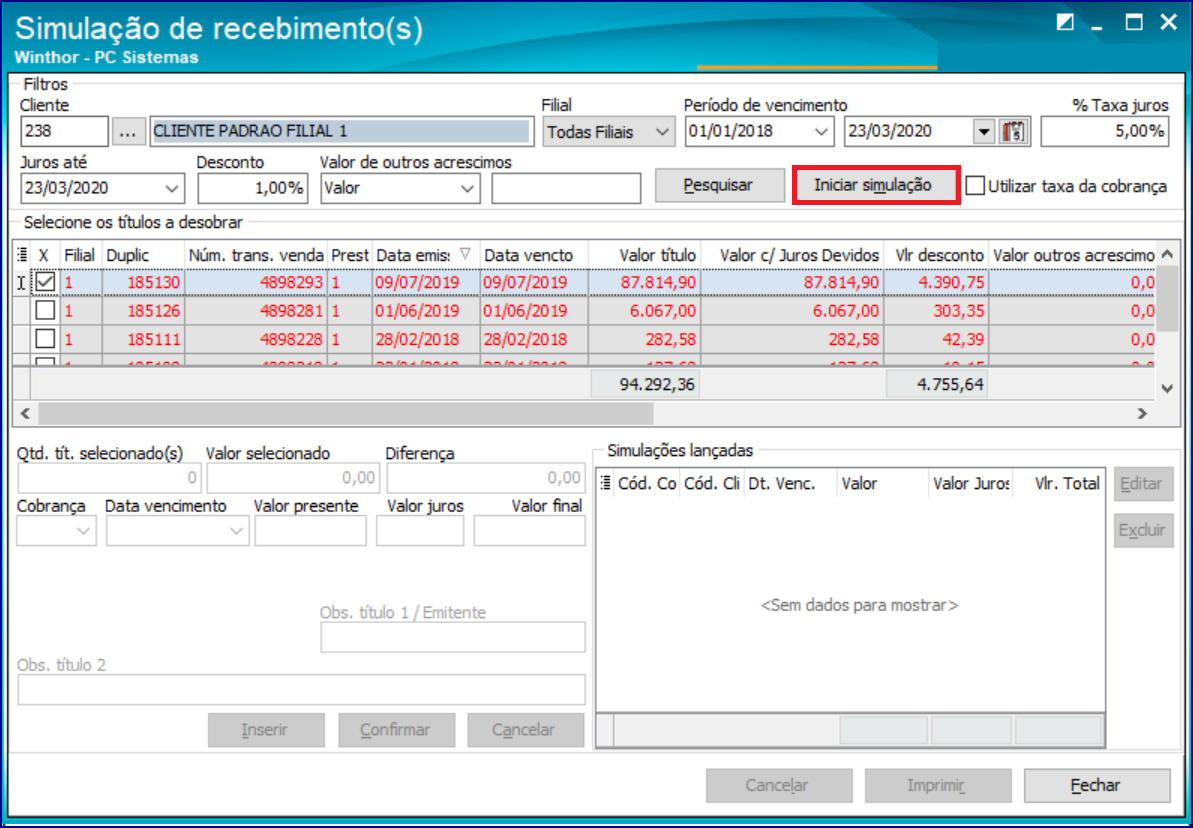Click the Inserir button
The height and width of the screenshot is (828, 1193).
[266, 730]
